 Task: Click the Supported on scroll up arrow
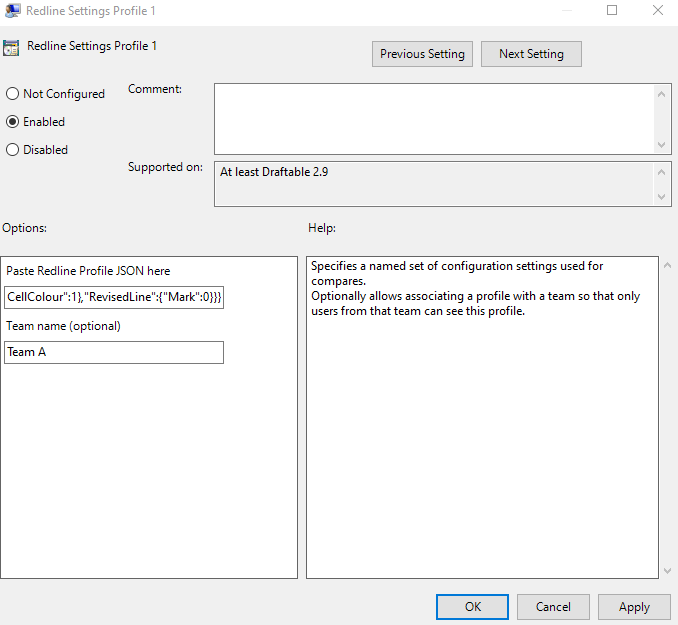661,172
